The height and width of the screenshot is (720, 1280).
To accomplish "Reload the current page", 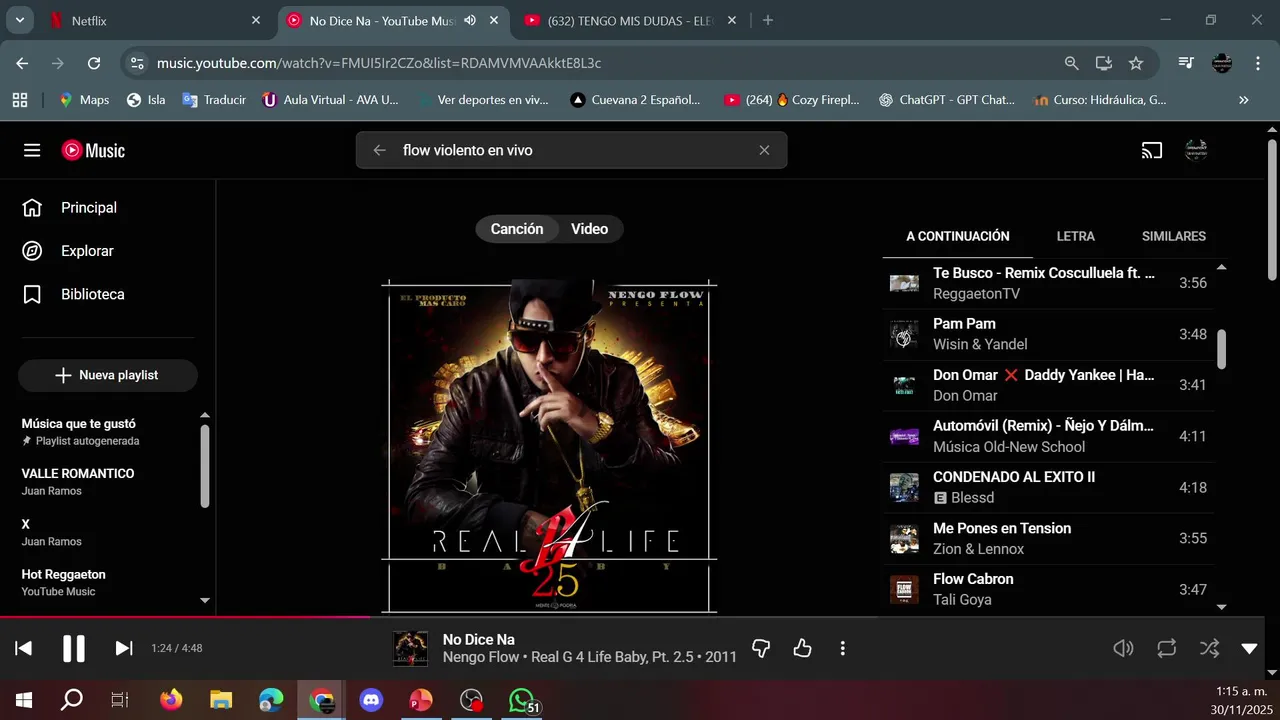I will [94, 63].
